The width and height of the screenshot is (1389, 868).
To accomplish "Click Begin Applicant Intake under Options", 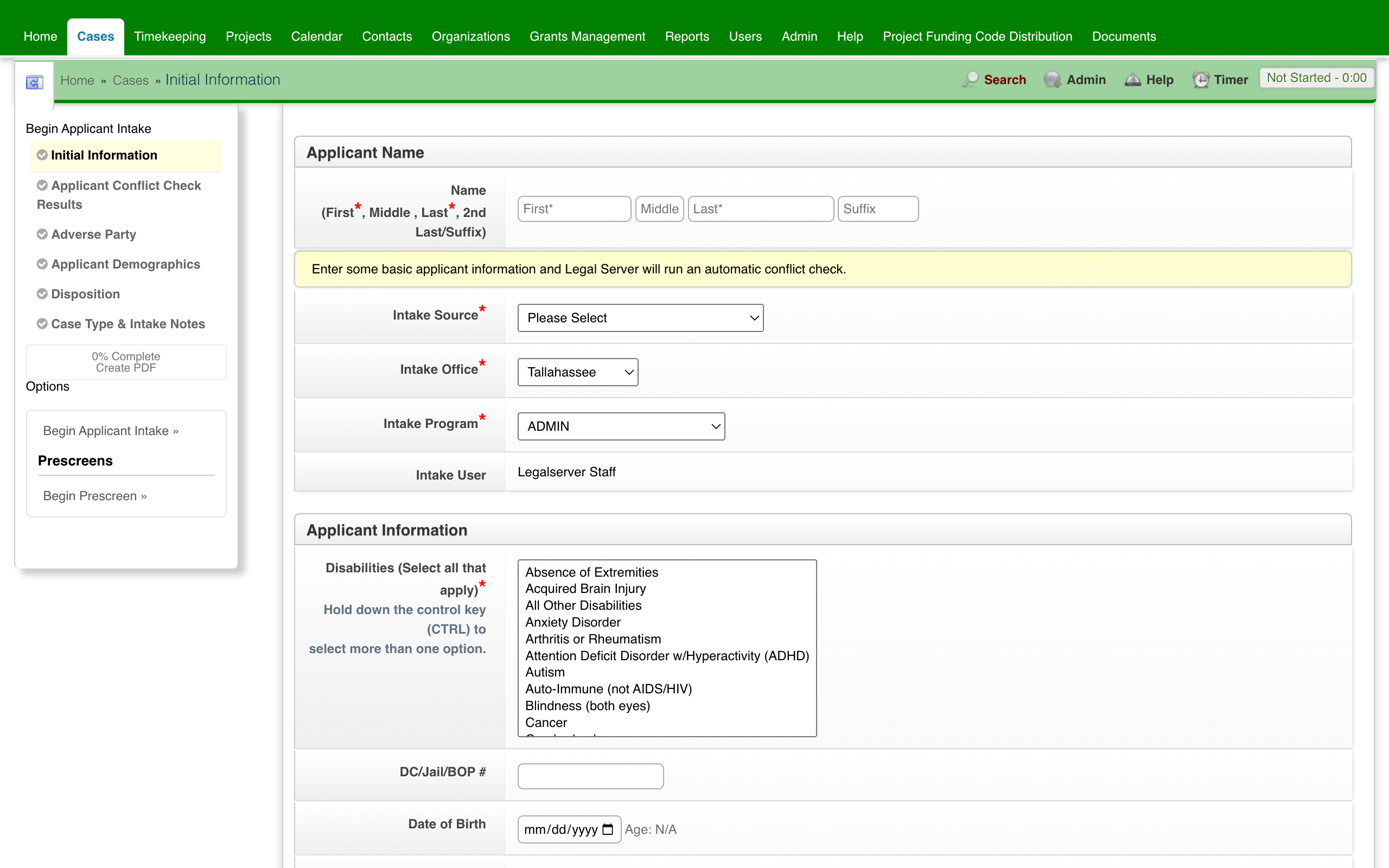I will [x=110, y=431].
